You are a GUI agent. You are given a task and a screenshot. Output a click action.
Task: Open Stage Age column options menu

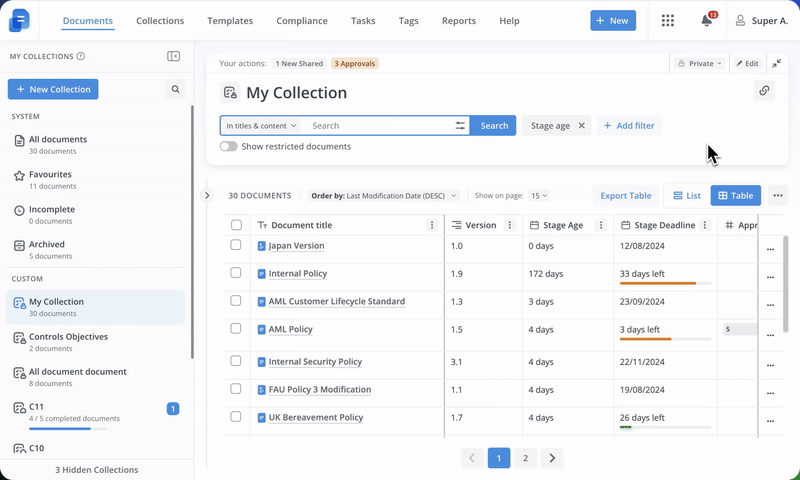(x=601, y=225)
